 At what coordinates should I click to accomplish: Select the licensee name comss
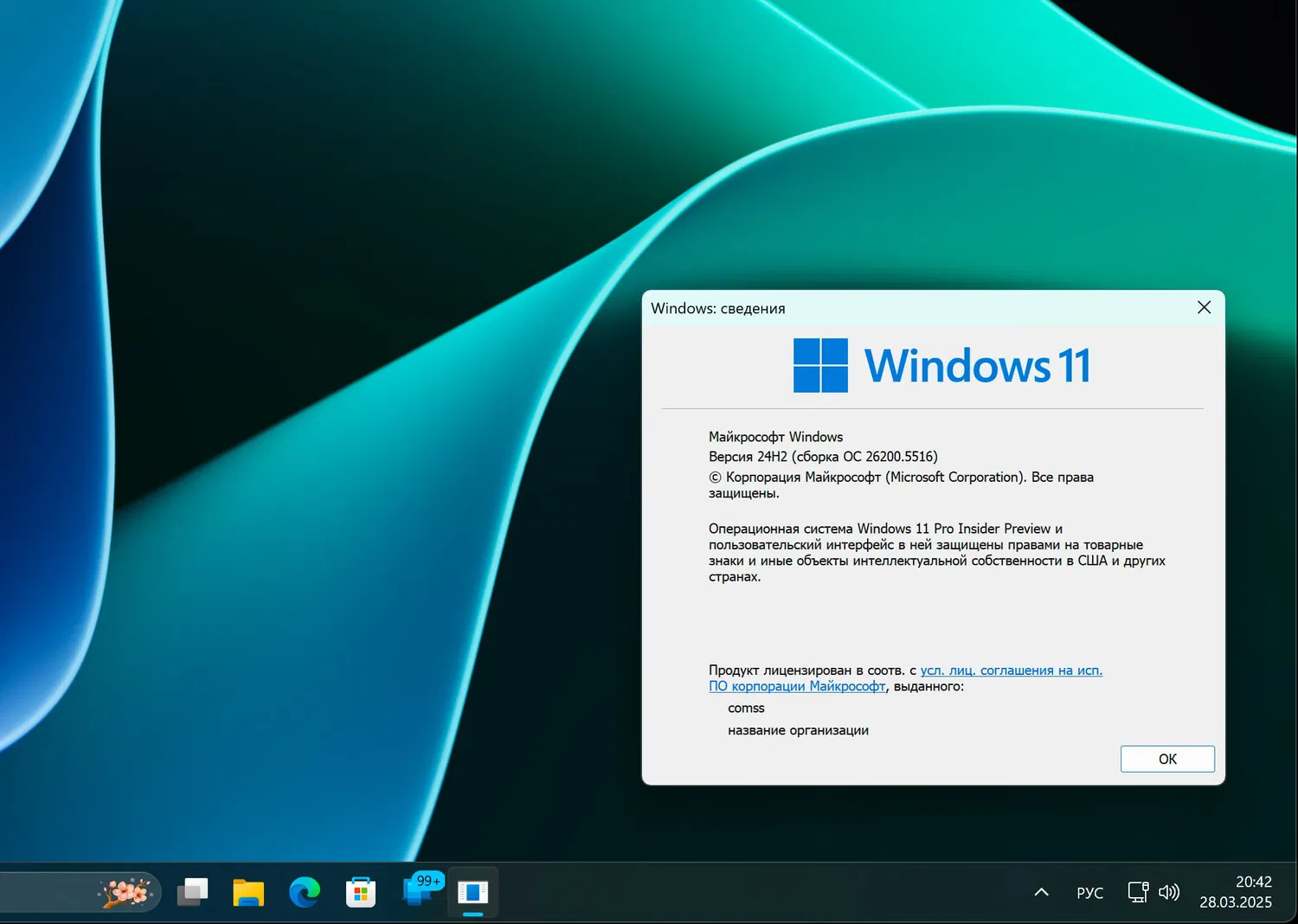[x=746, y=708]
